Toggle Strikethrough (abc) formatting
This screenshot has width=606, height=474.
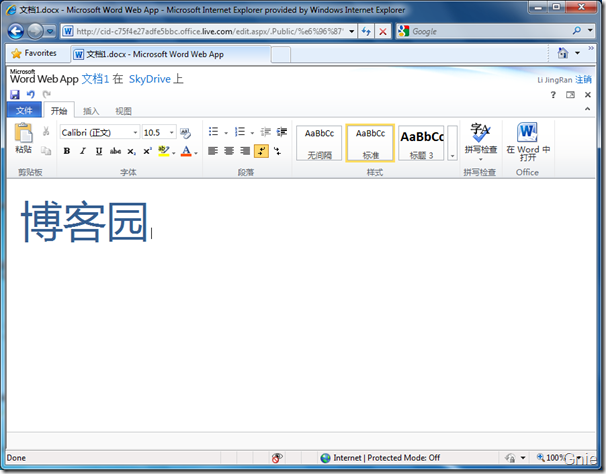[115, 151]
